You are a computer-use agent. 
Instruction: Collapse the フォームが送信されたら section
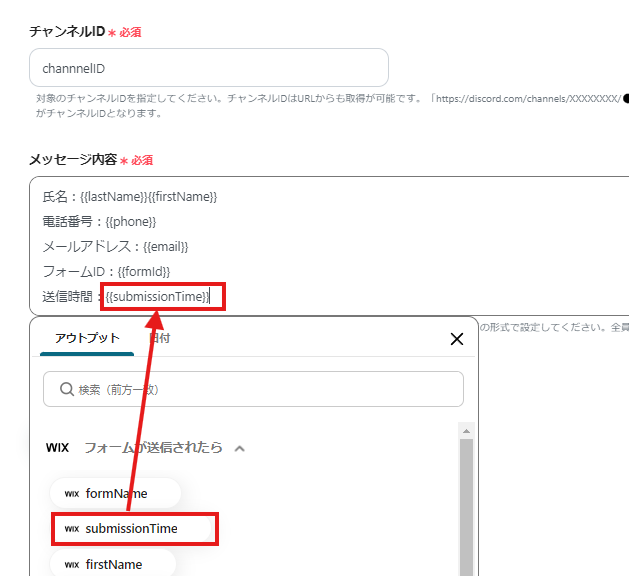(239, 448)
